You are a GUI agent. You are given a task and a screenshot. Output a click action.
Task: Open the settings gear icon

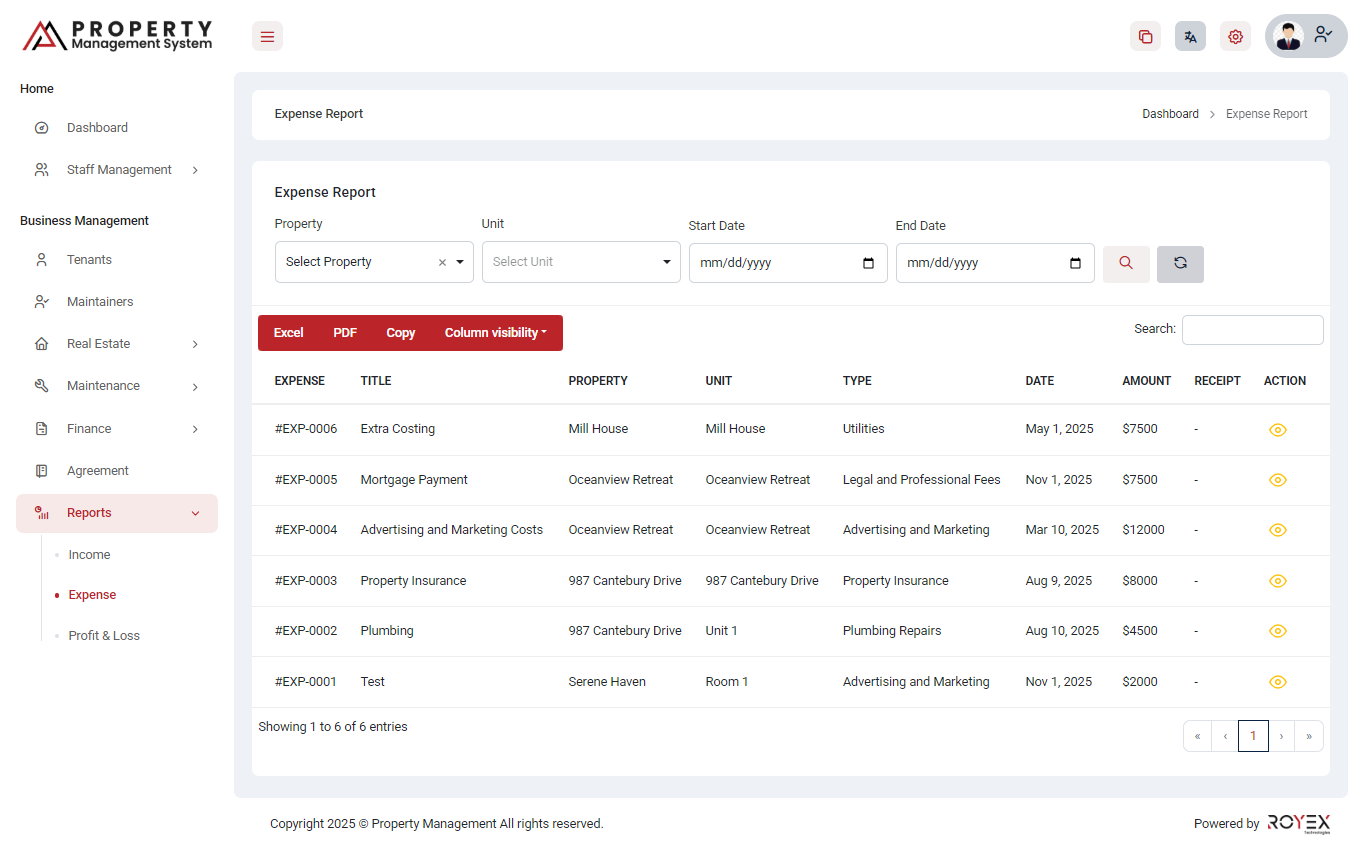[1235, 37]
